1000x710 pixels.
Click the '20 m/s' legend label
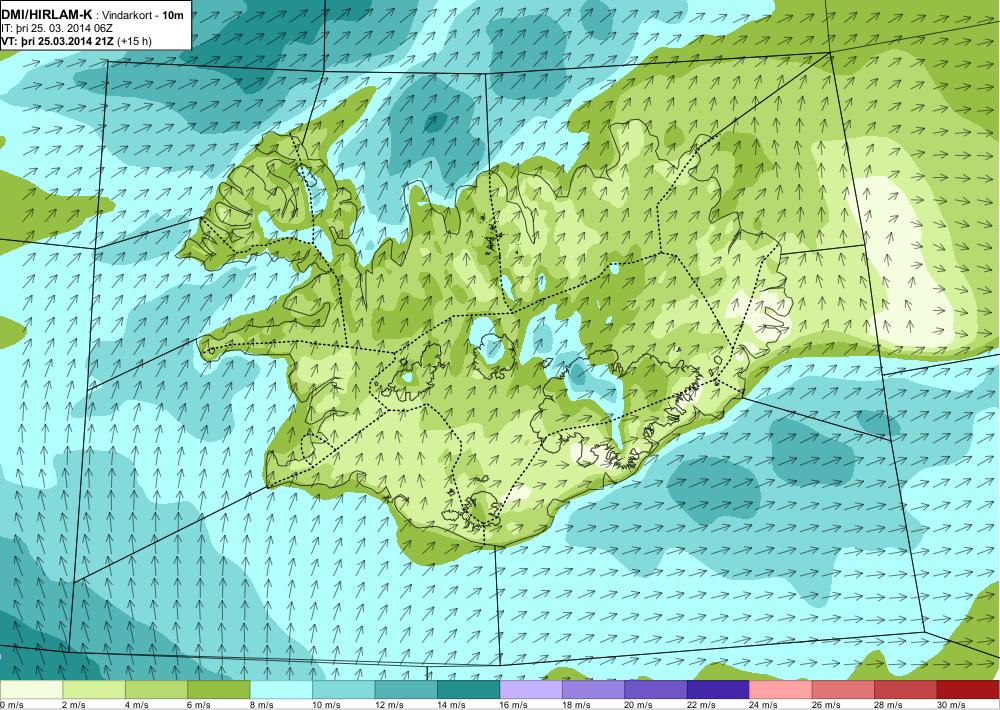[639, 704]
